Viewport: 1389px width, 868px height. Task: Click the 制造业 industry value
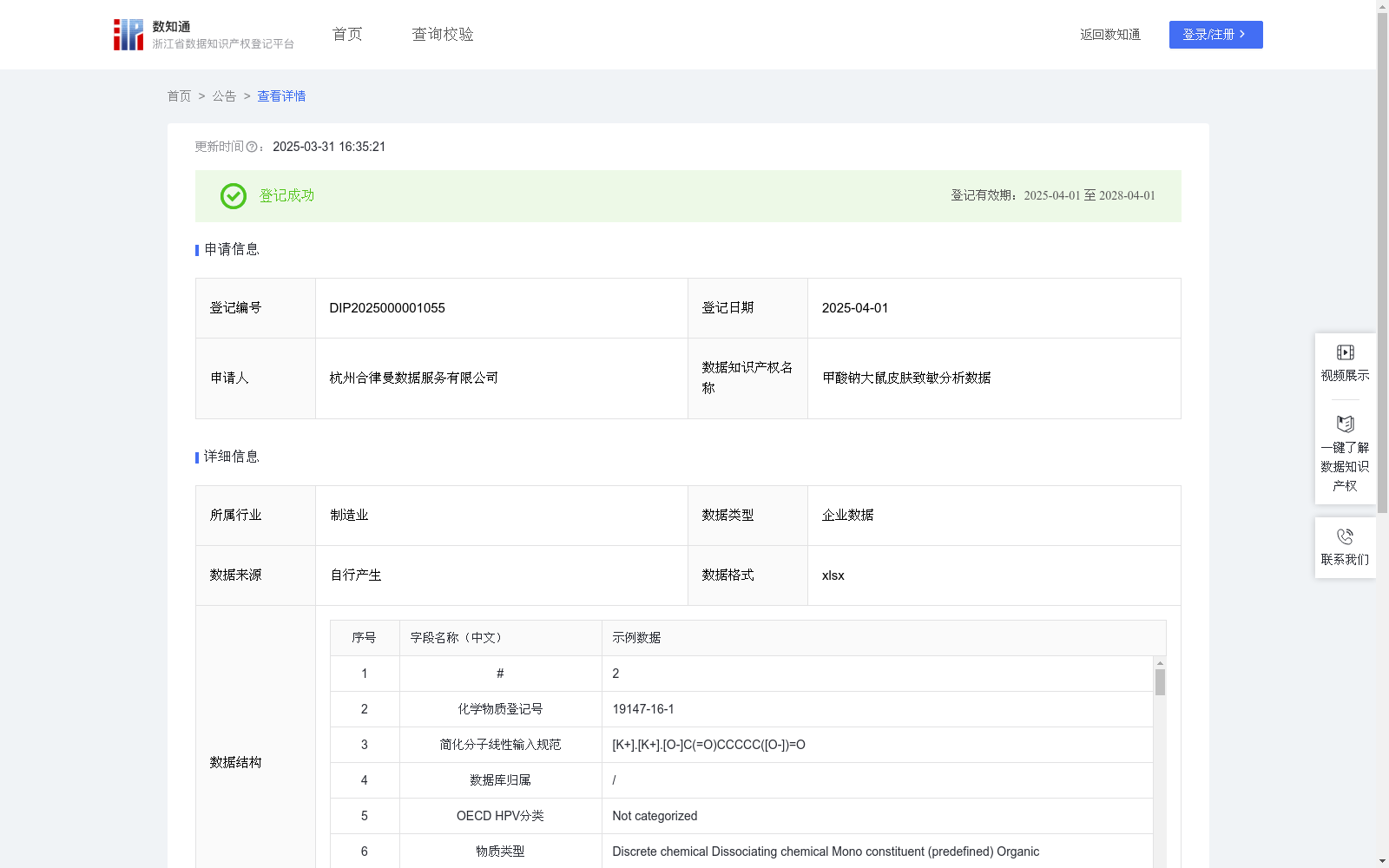pos(349,516)
